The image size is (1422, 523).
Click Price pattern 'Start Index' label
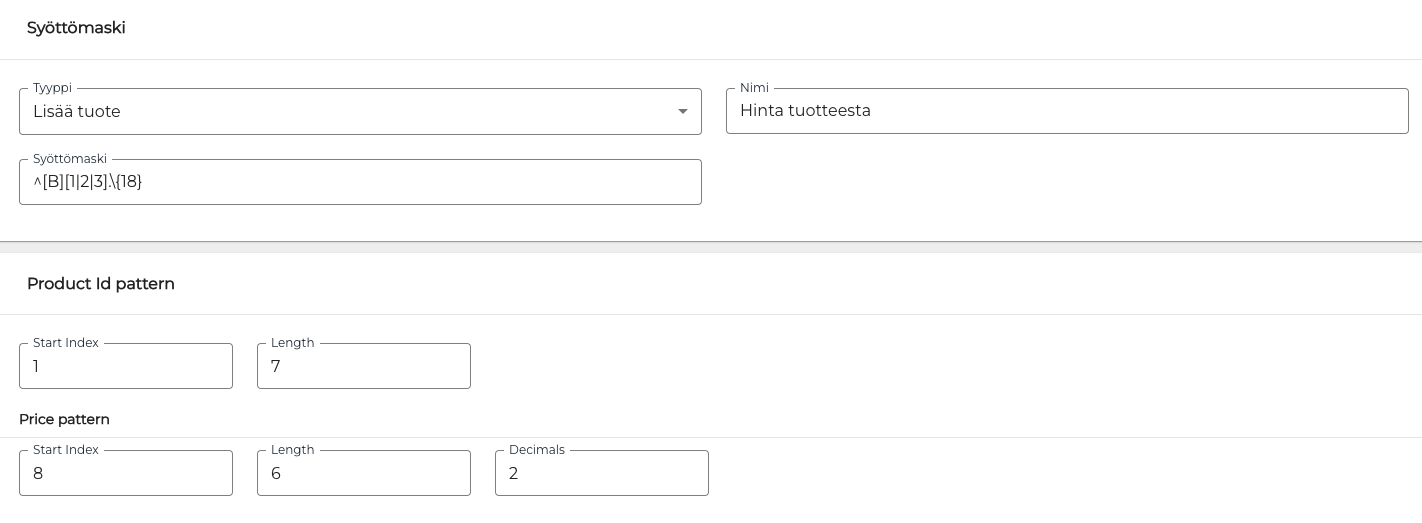coord(66,450)
